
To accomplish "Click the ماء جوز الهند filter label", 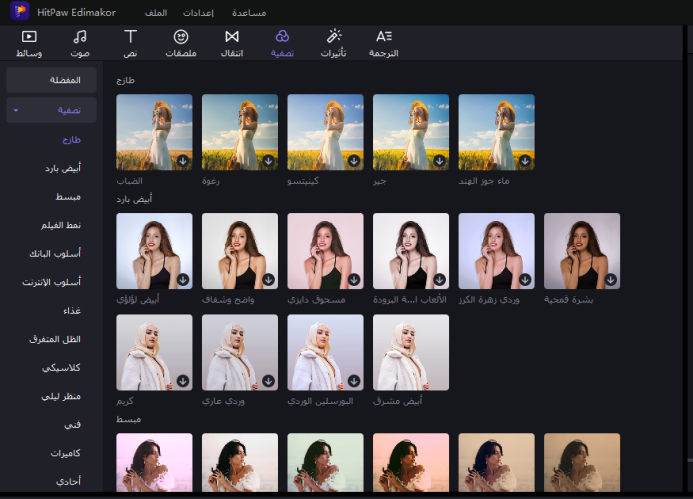I will tap(484, 181).
